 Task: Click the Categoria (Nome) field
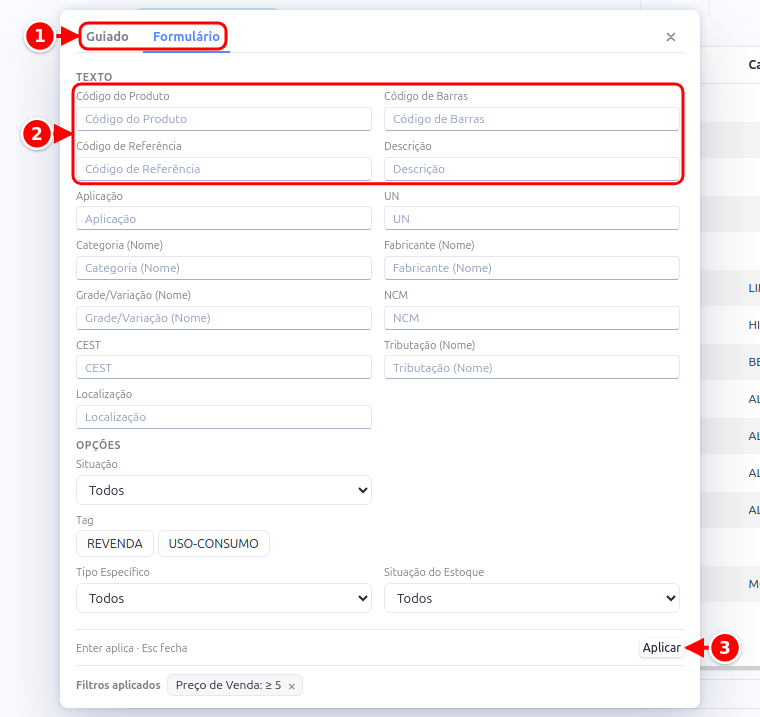click(224, 268)
